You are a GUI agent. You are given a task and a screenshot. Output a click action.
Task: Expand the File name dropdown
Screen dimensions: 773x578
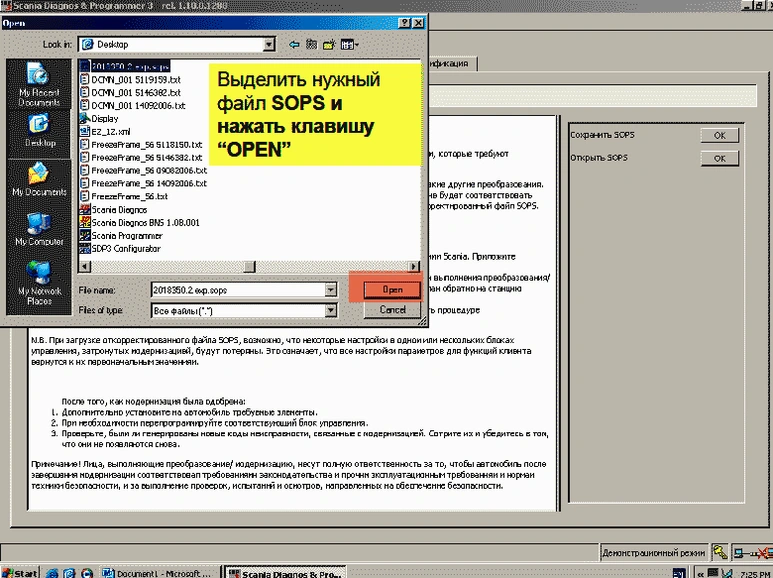click(330, 290)
